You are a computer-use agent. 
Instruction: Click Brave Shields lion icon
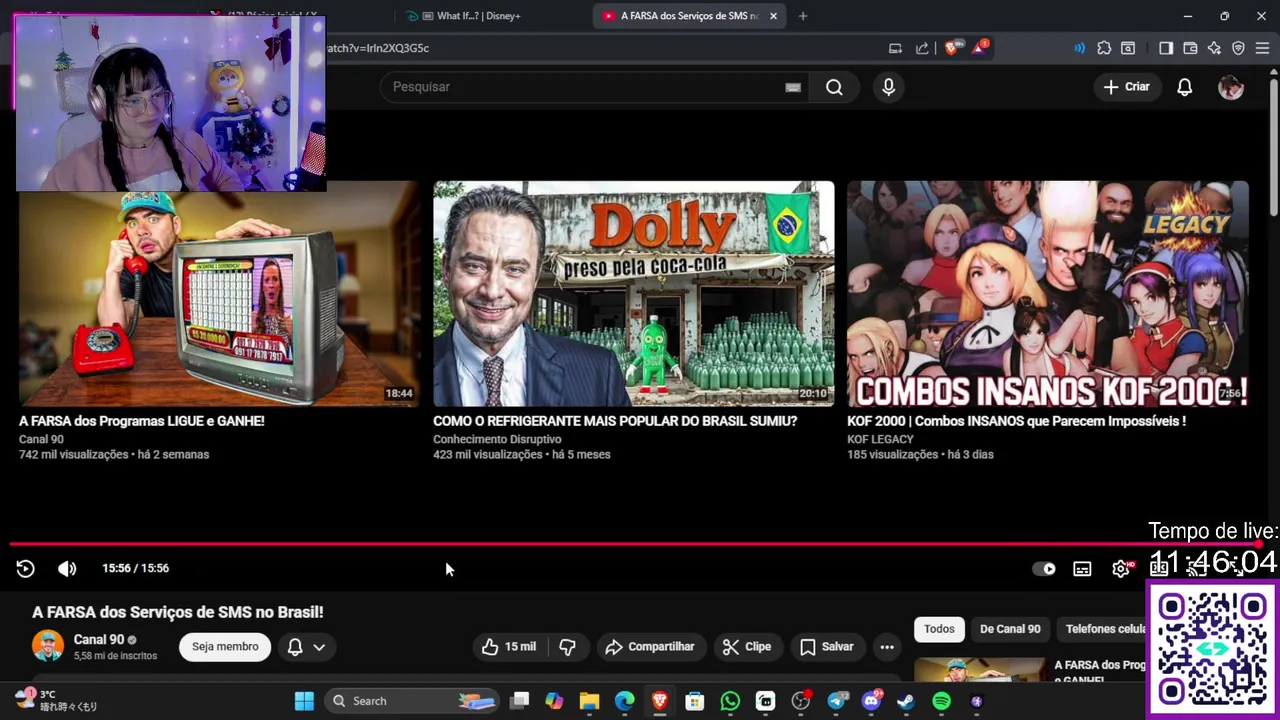click(951, 48)
